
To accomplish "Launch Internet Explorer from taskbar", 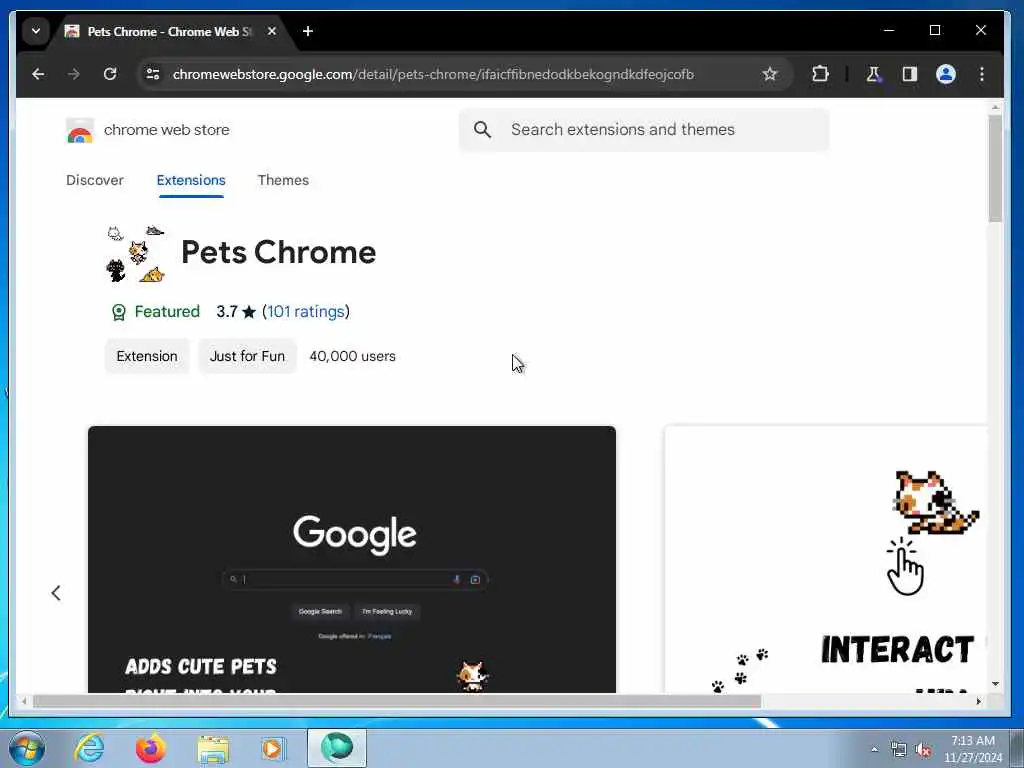I will 89,748.
